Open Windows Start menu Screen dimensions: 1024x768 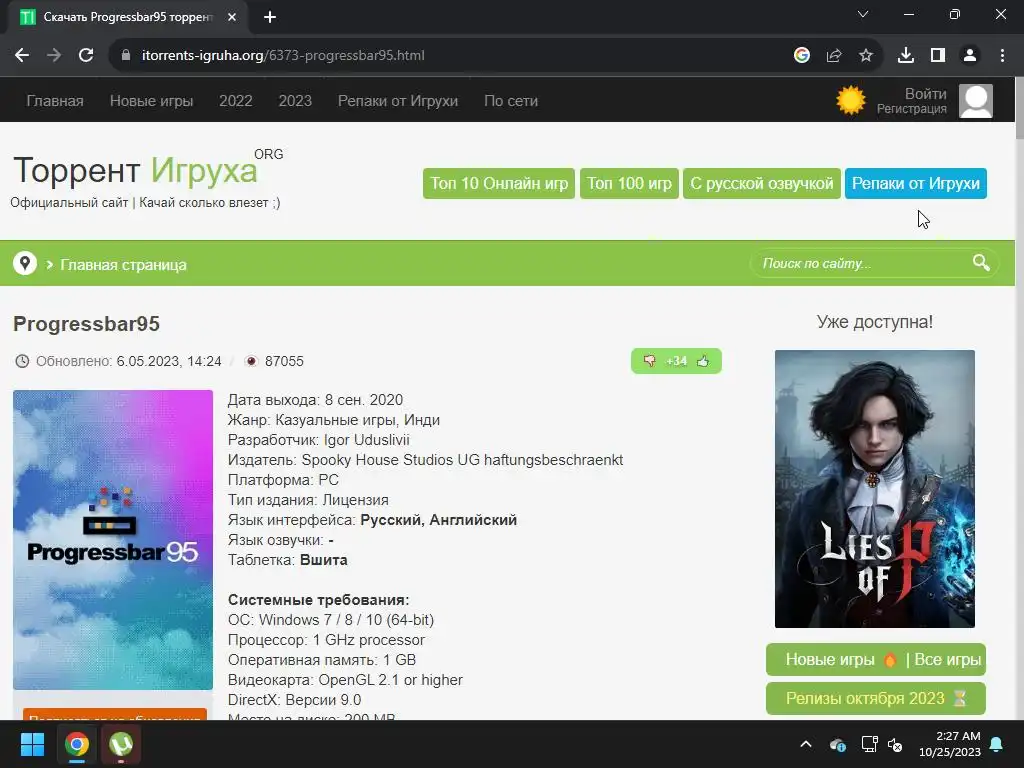(32, 744)
